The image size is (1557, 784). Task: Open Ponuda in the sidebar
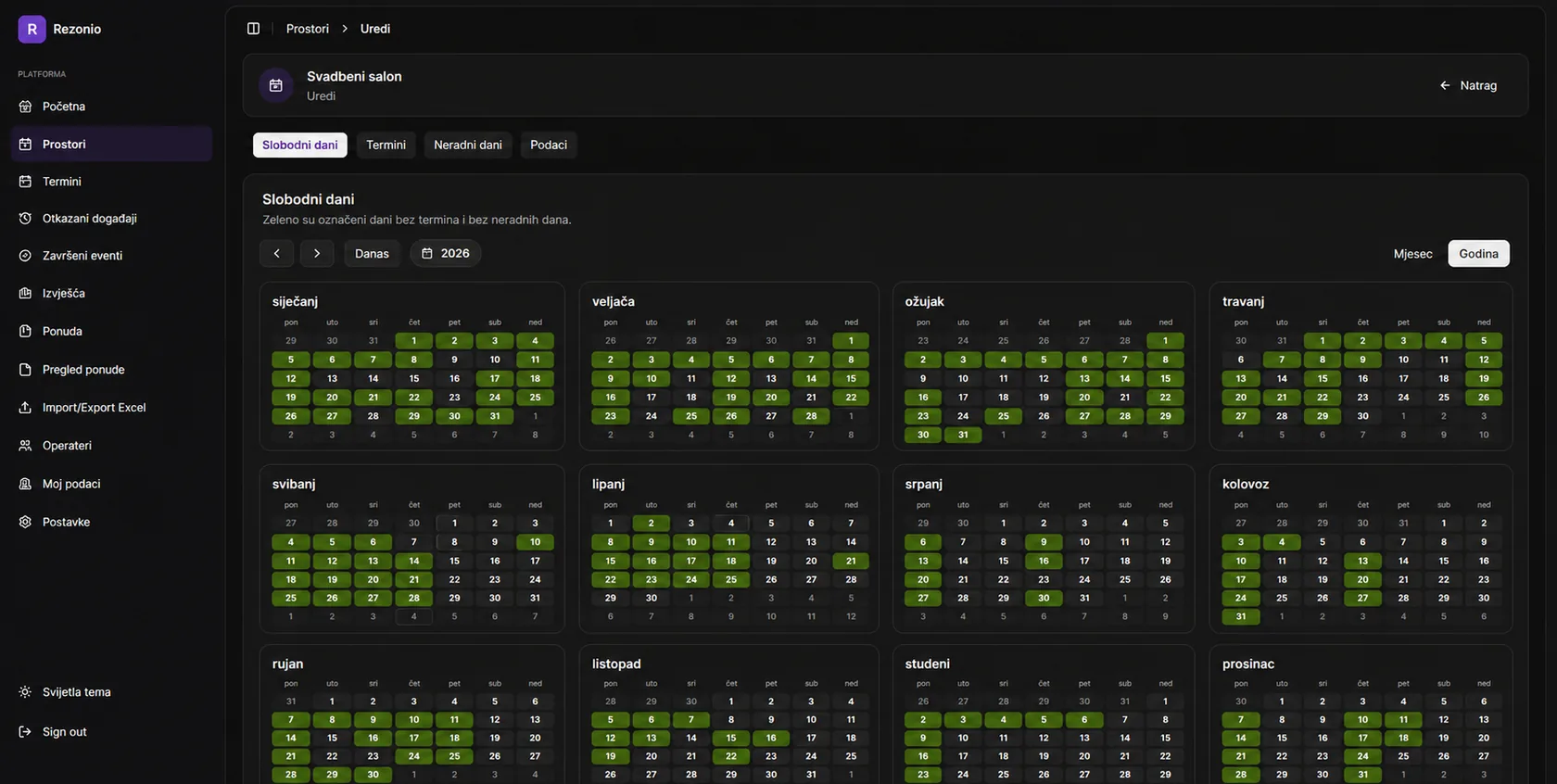pyautogui.click(x=111, y=331)
